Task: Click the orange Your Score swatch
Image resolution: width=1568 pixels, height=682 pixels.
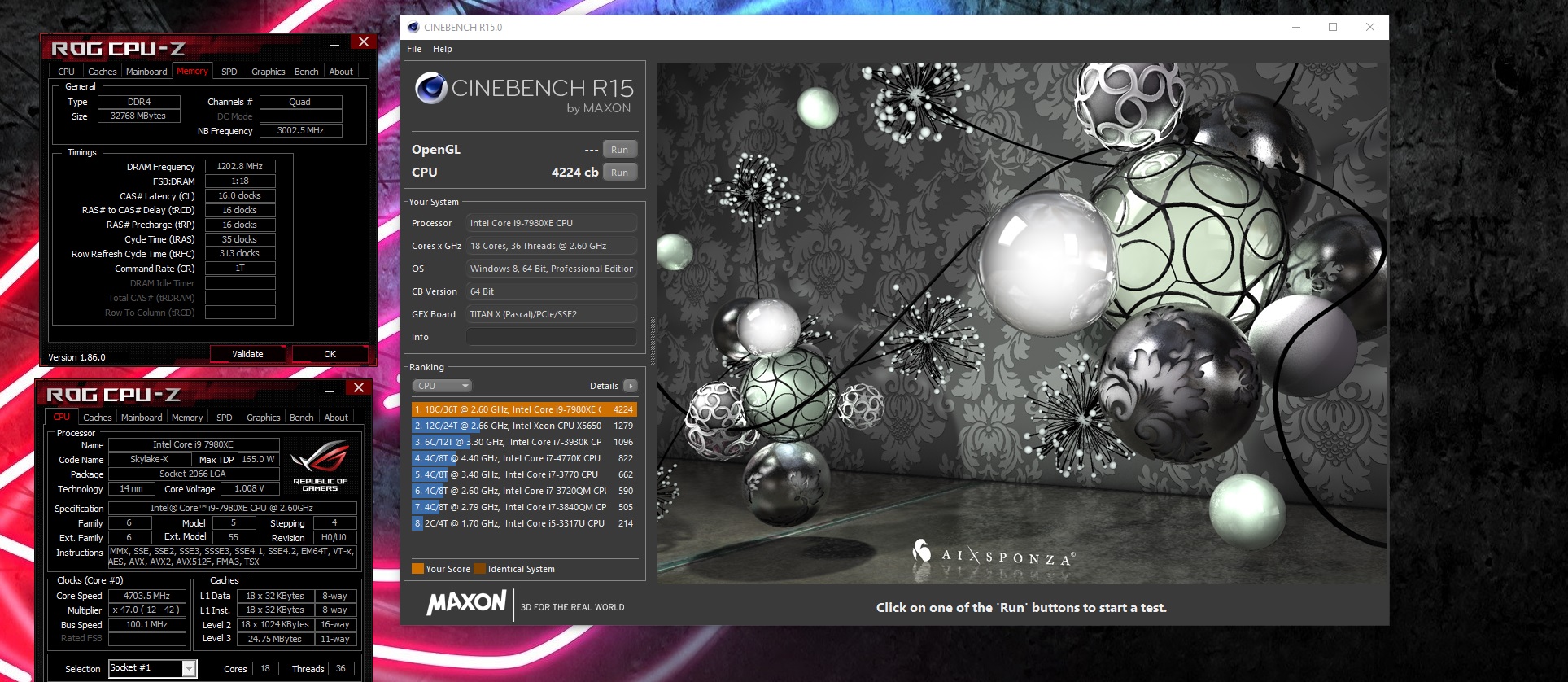Action: (x=417, y=569)
